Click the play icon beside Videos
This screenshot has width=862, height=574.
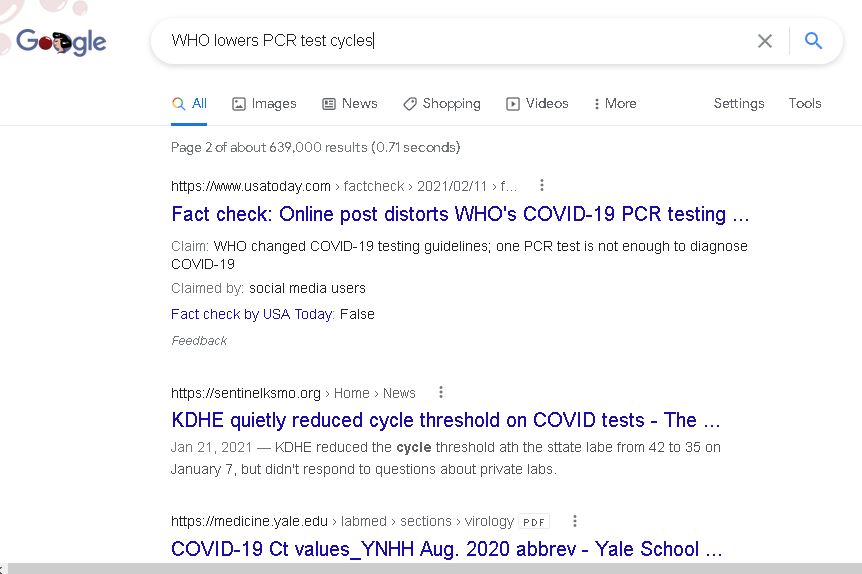[512, 104]
